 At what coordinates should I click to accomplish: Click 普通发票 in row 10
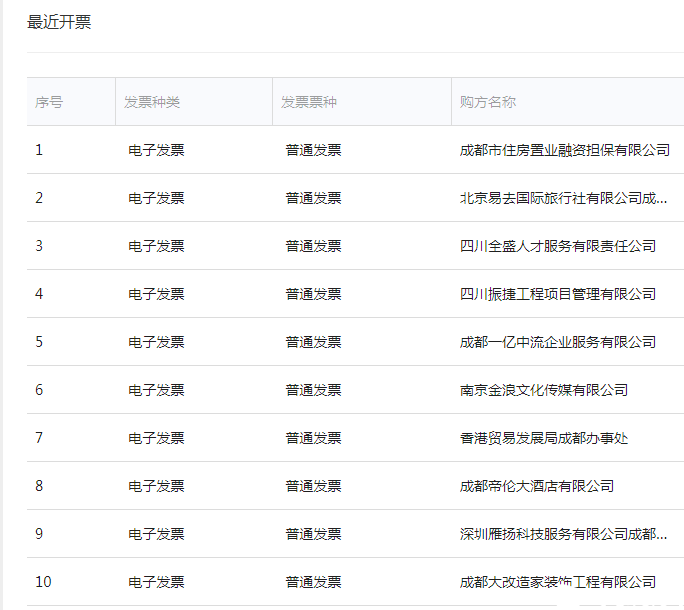coord(313,582)
